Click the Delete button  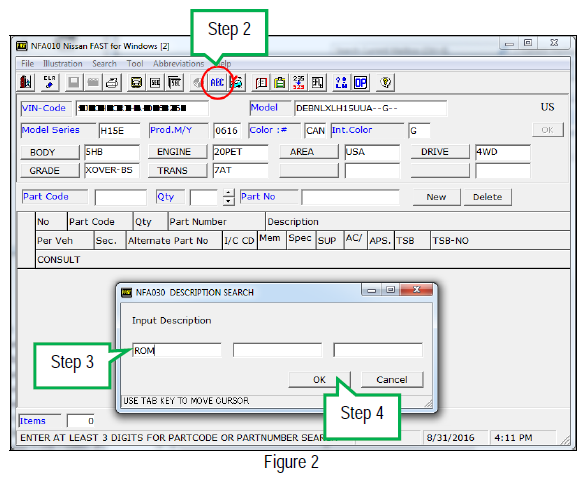[x=487, y=197]
